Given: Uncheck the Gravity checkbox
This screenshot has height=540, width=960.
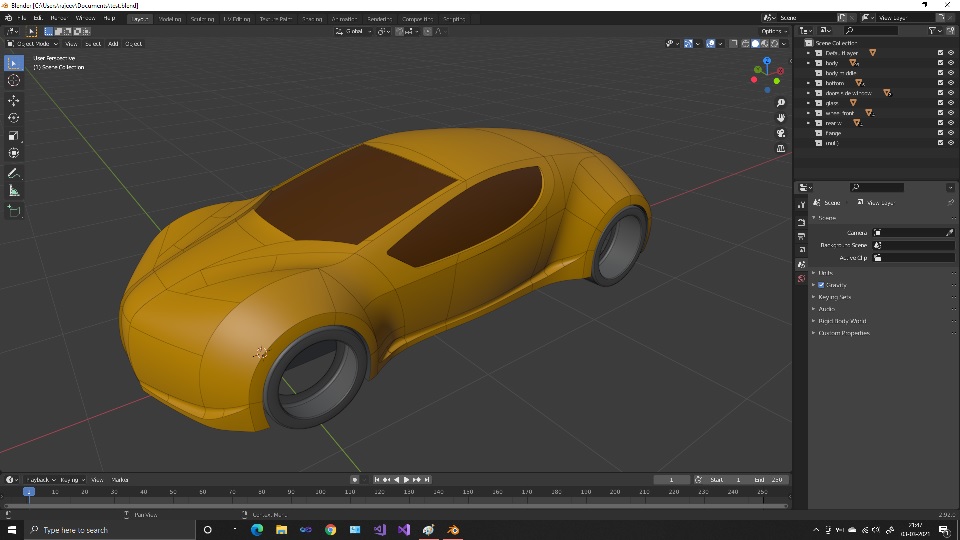Looking at the screenshot, I should (x=821, y=285).
